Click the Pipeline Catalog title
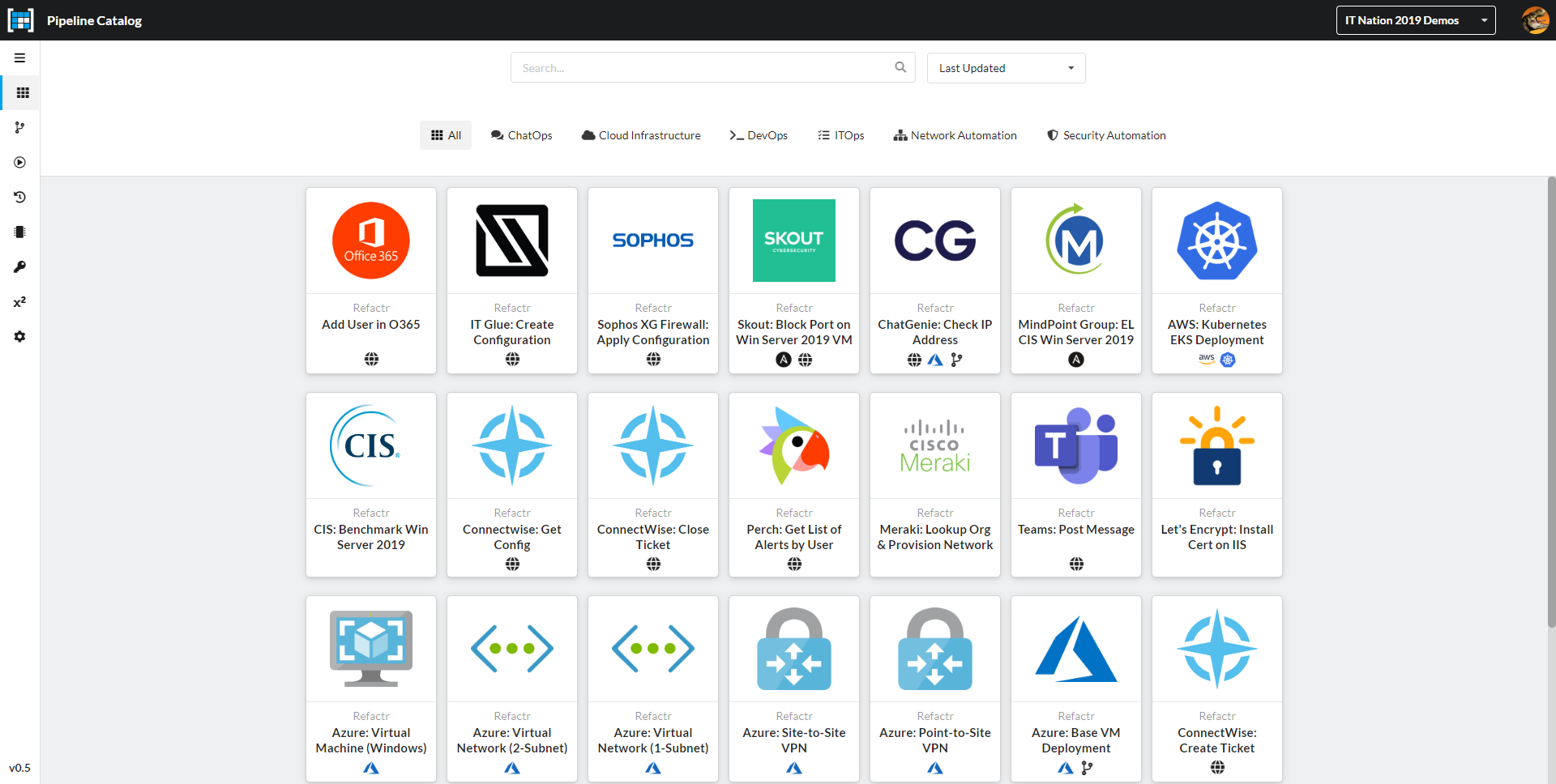The image size is (1556, 784). pyautogui.click(x=94, y=20)
